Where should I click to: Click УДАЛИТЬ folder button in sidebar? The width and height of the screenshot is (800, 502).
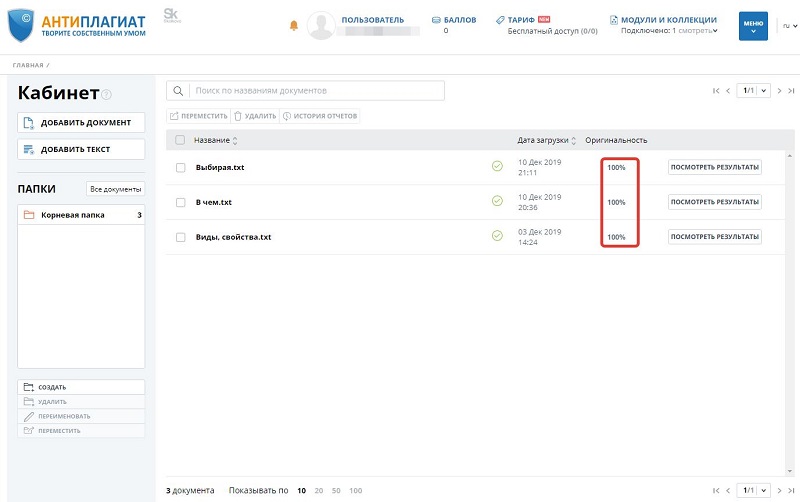pyautogui.click(x=81, y=401)
